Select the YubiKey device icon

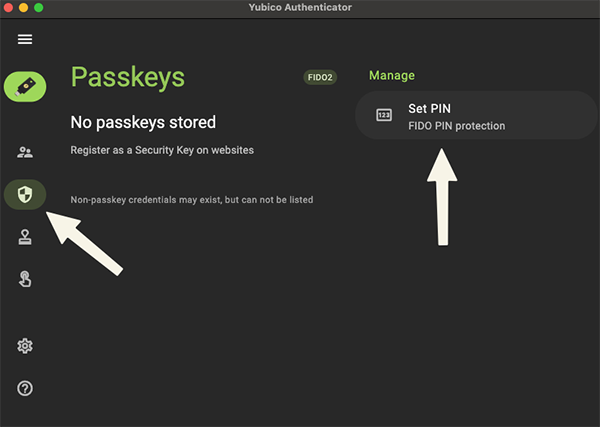(x=25, y=86)
